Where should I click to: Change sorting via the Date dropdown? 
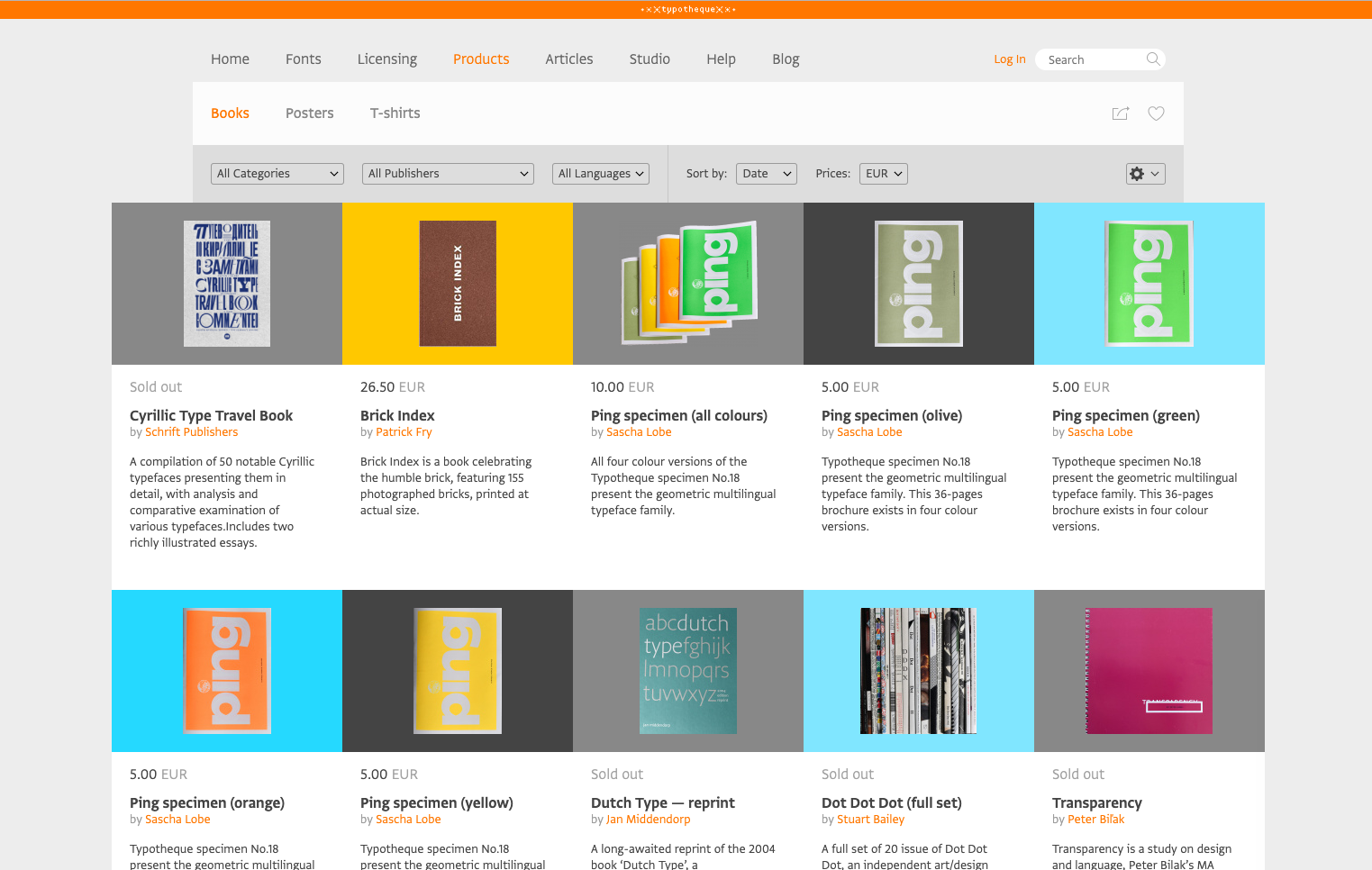[x=766, y=173]
